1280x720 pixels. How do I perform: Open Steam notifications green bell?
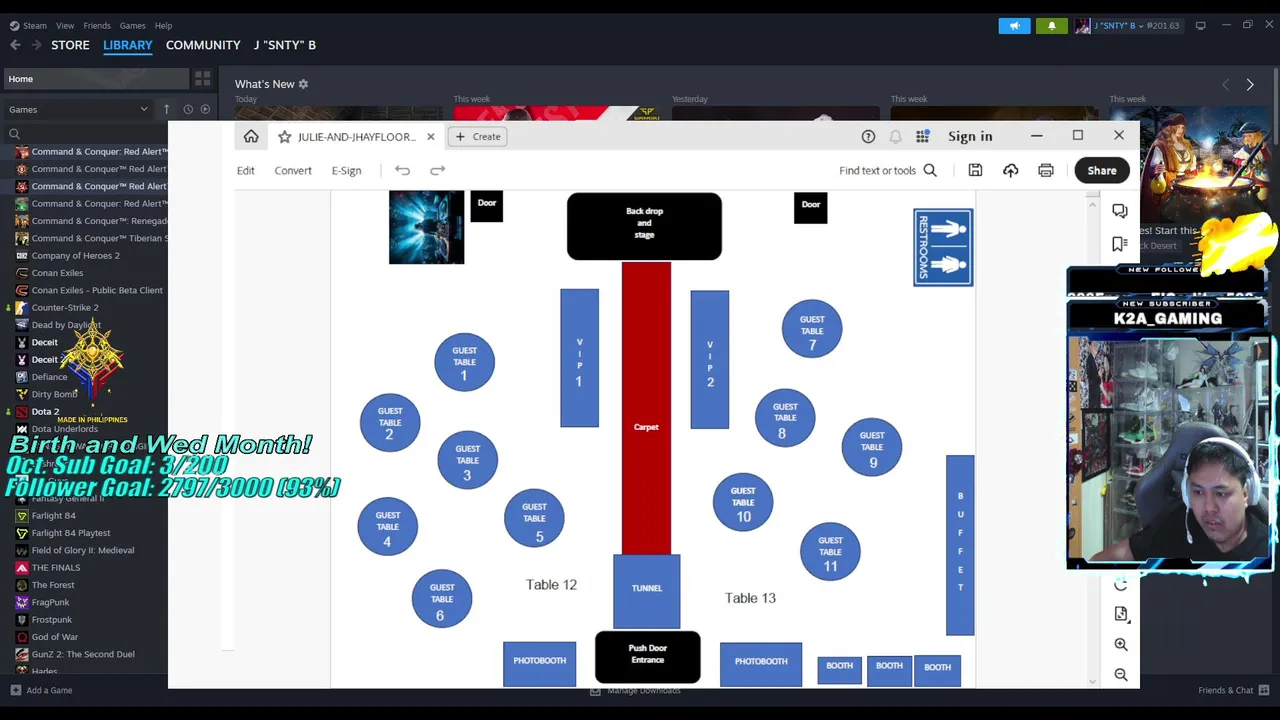click(x=1051, y=25)
